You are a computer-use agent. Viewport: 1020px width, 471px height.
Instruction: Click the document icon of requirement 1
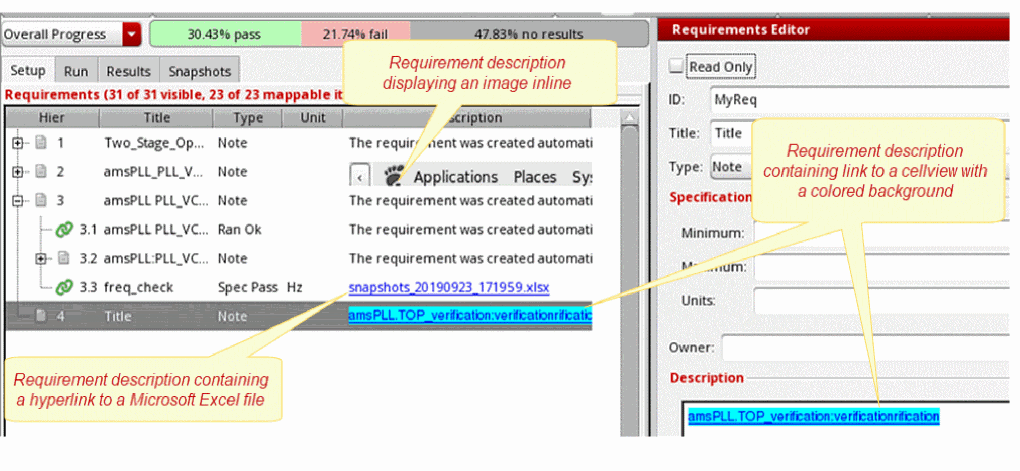pyautogui.click(x=40, y=142)
